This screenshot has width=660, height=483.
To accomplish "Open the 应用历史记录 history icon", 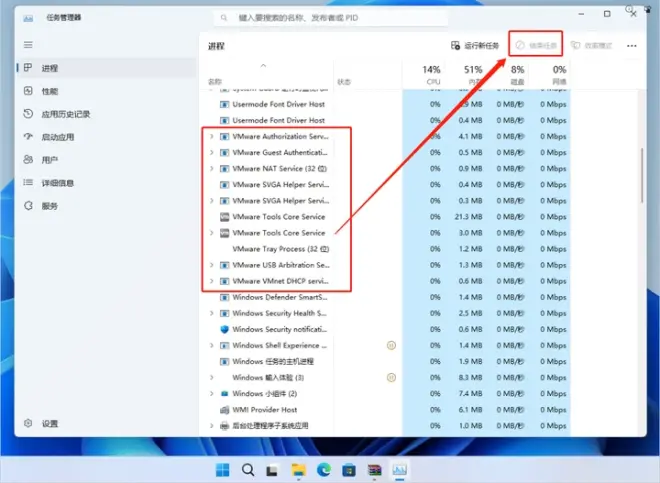I will [x=28, y=114].
